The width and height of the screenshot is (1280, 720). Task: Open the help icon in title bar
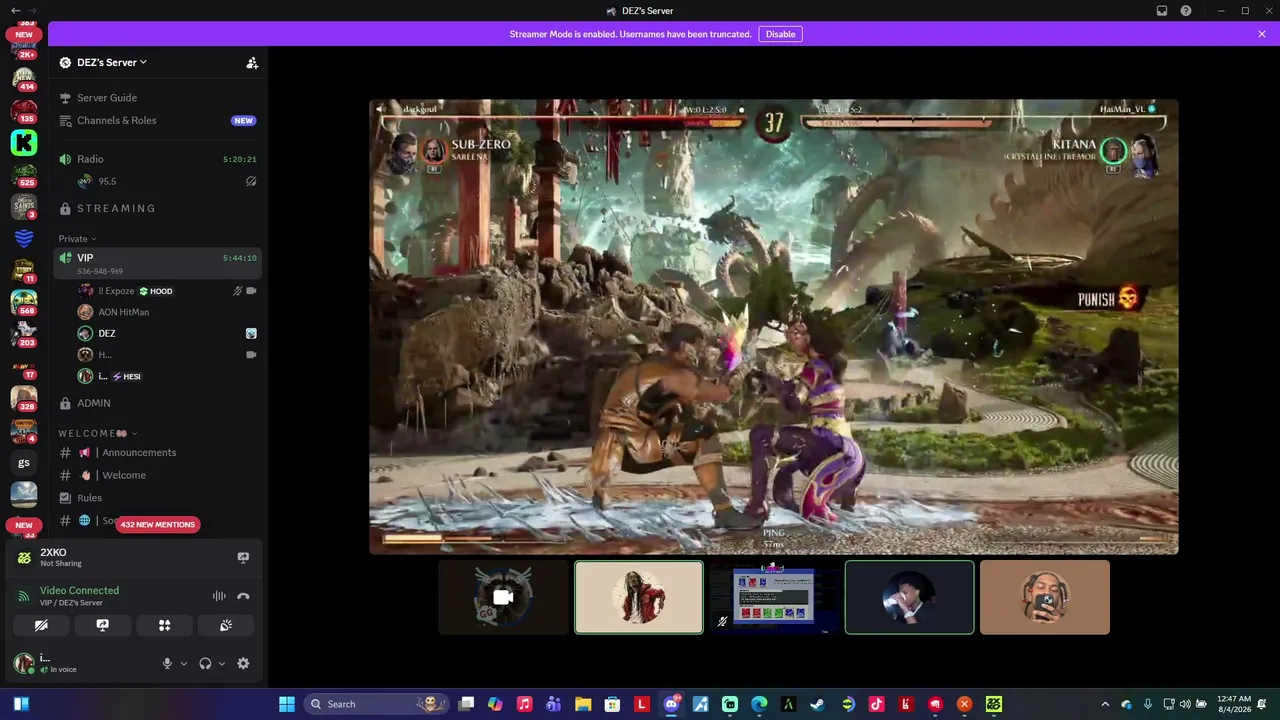[x=1186, y=11]
